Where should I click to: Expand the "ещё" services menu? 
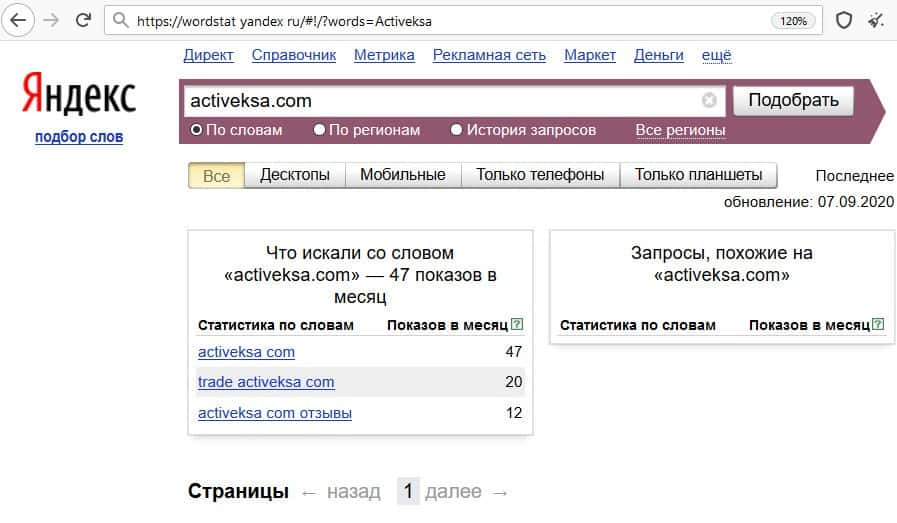pyautogui.click(x=716, y=55)
